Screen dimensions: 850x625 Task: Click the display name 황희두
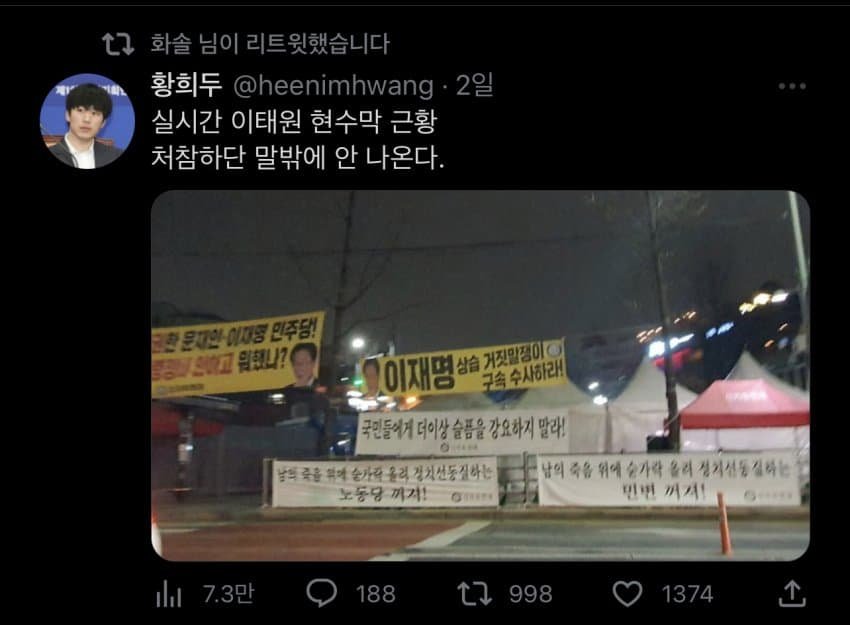click(x=186, y=85)
